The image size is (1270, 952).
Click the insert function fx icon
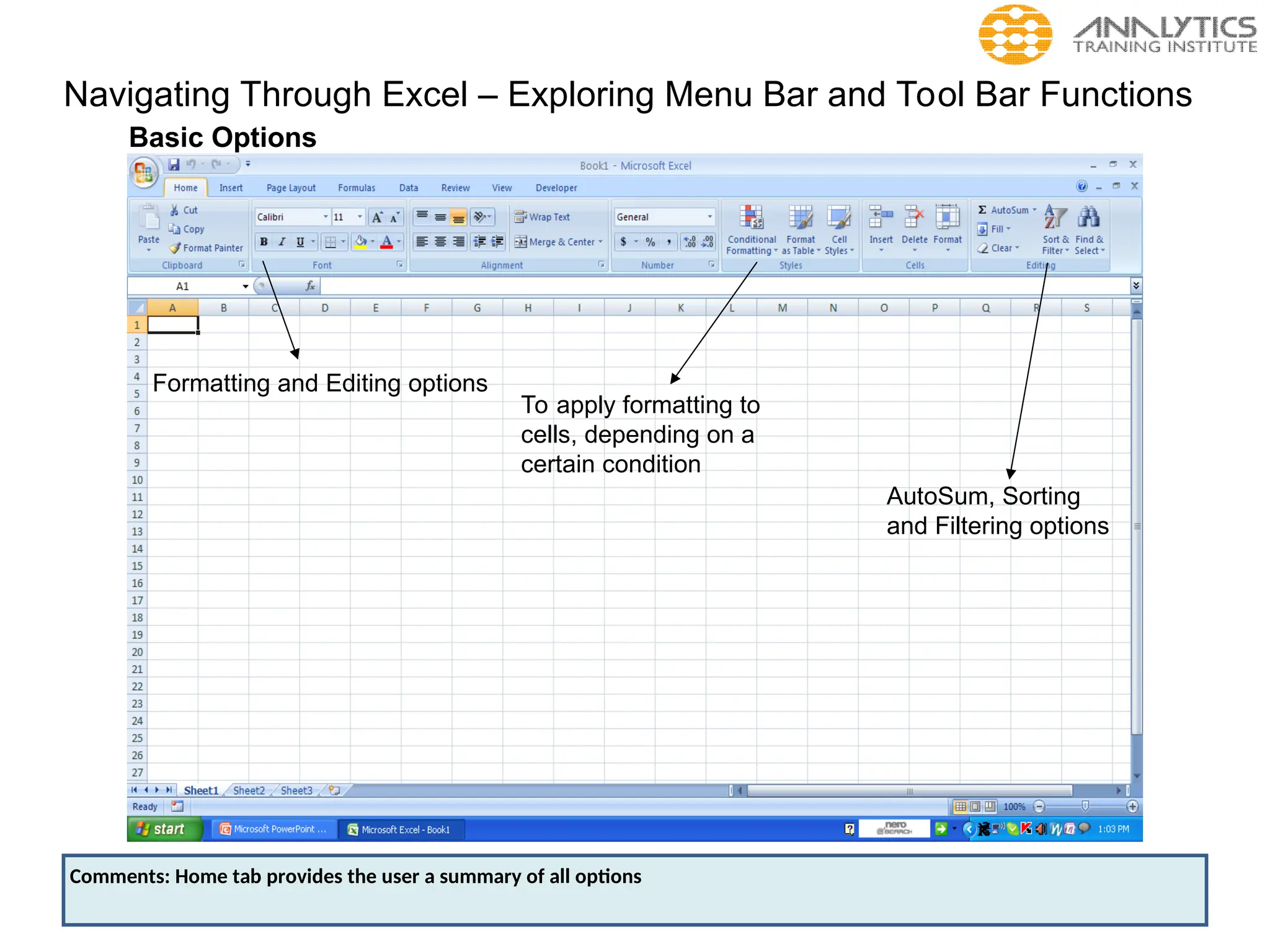(x=310, y=286)
